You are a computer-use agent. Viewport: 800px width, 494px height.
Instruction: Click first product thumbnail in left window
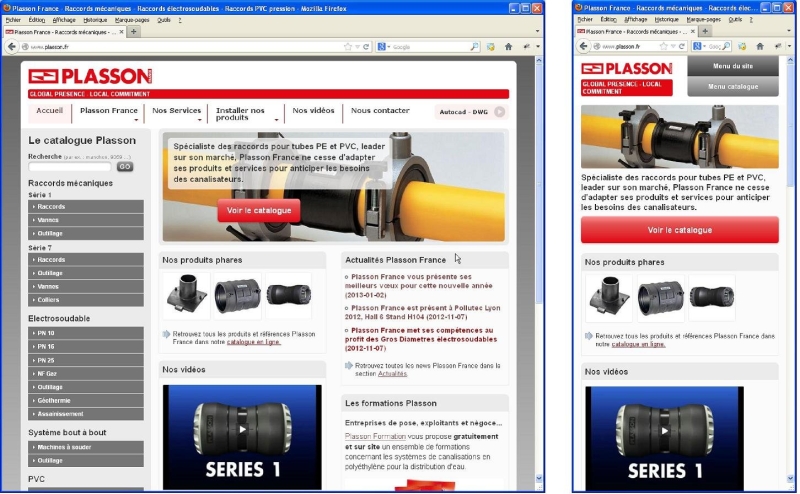point(186,295)
